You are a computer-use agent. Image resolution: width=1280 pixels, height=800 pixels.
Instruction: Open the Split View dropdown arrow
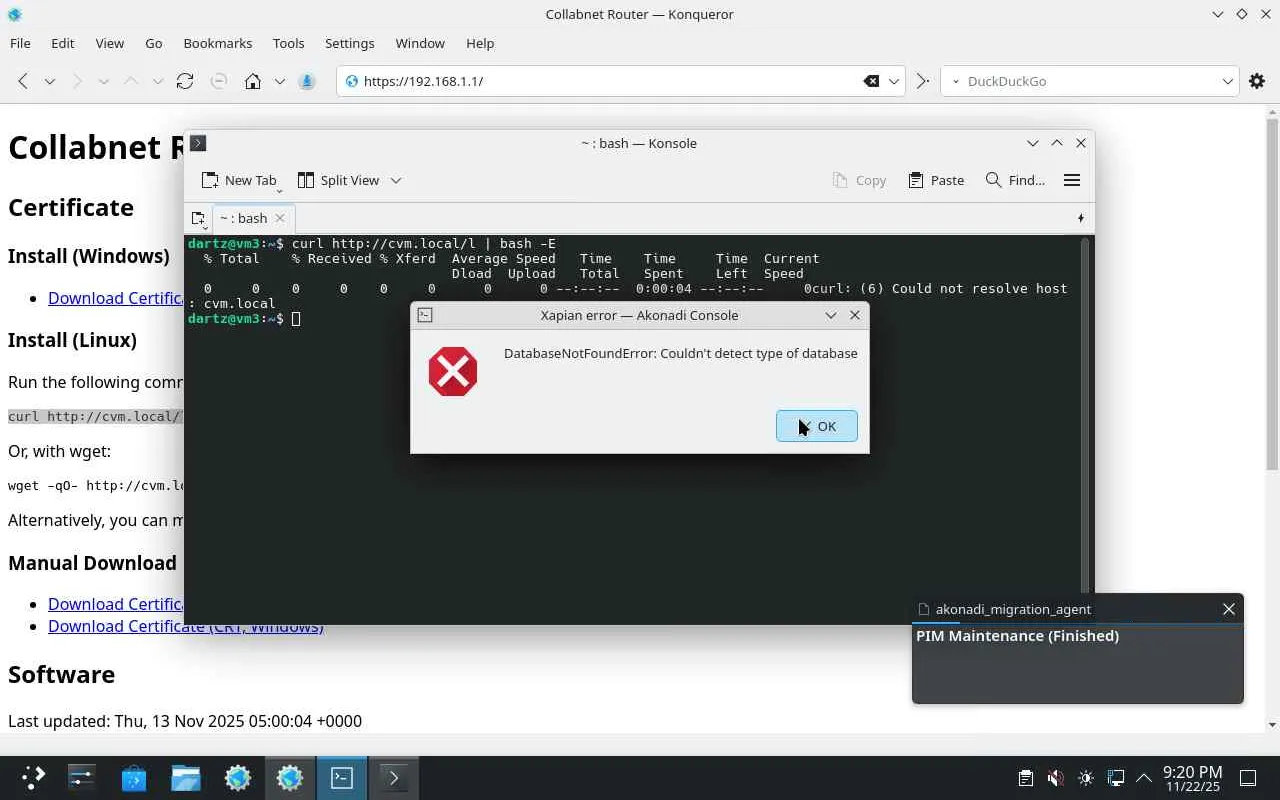point(396,180)
